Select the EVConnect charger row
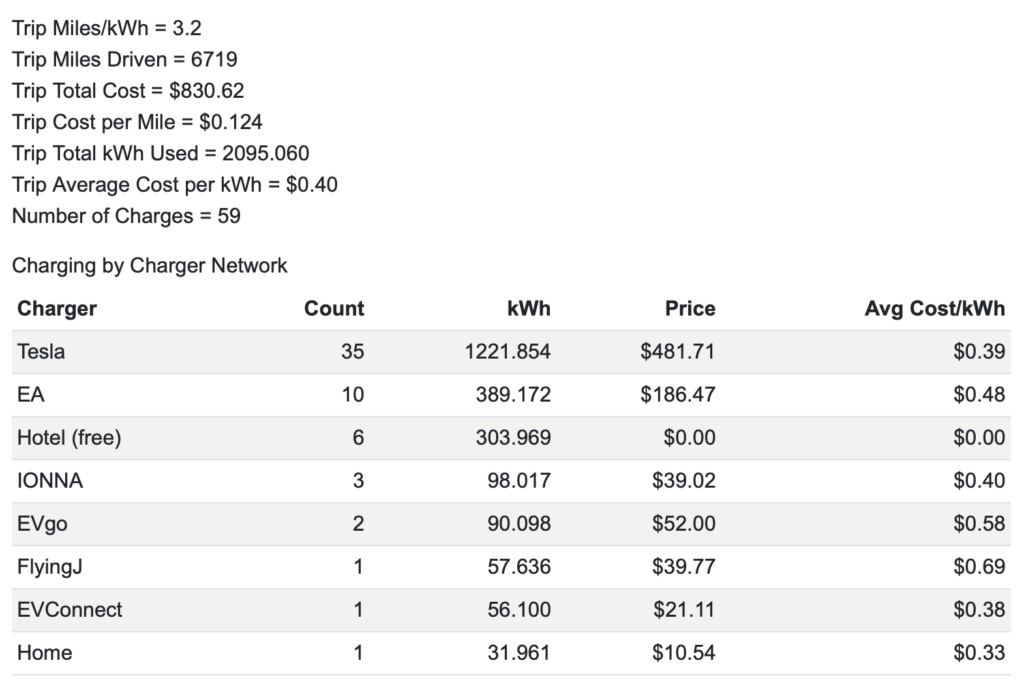The width and height of the screenshot is (1024, 695). [511, 610]
